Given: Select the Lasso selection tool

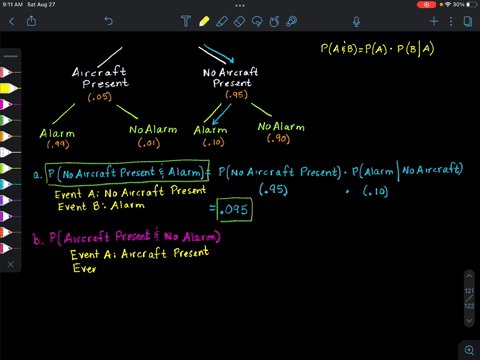Looking at the screenshot, I should (x=257, y=21).
